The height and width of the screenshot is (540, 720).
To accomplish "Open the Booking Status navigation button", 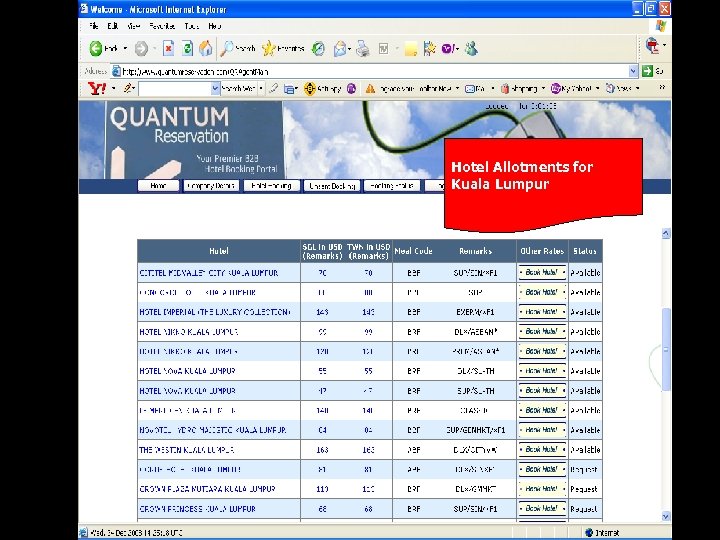I will 392,186.
